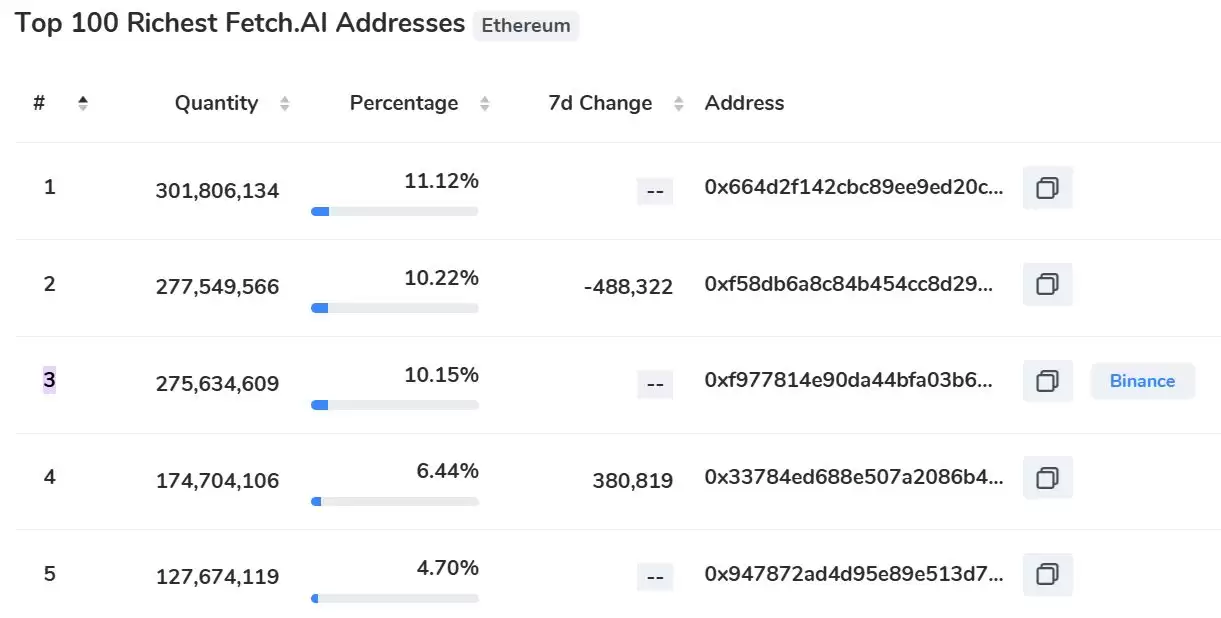Open address 0xf58db6a8c84b454cc8d29...
The width and height of the screenshot is (1221, 618).
coord(849,284)
